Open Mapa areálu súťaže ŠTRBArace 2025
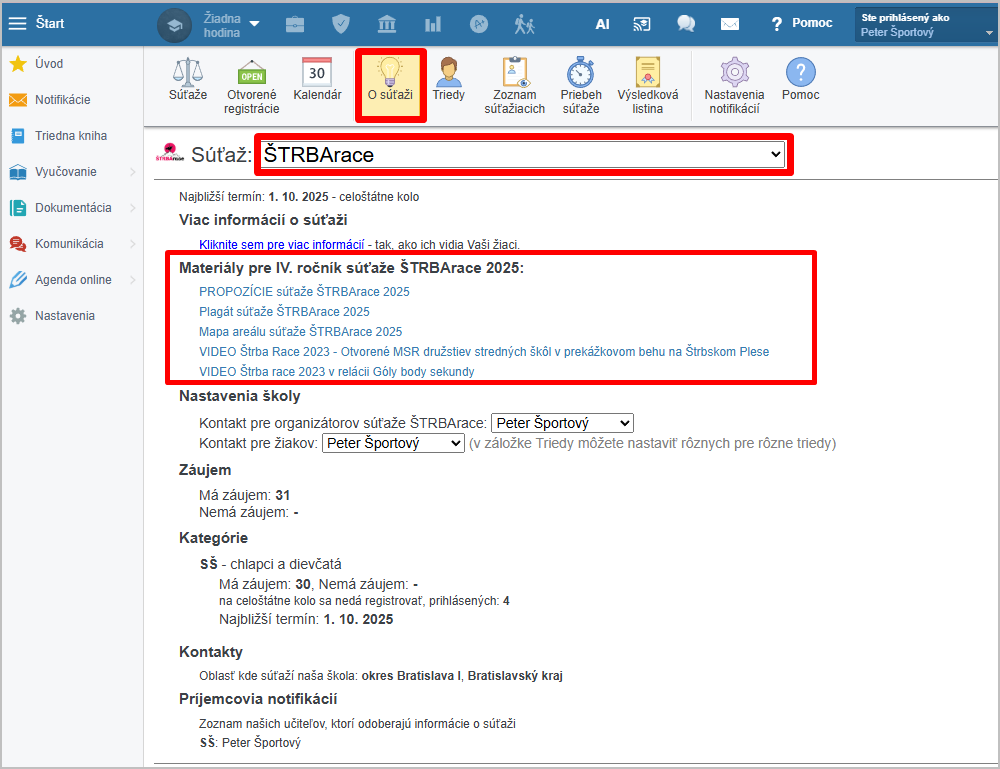Viewport: 1000px width, 769px height. [300, 331]
